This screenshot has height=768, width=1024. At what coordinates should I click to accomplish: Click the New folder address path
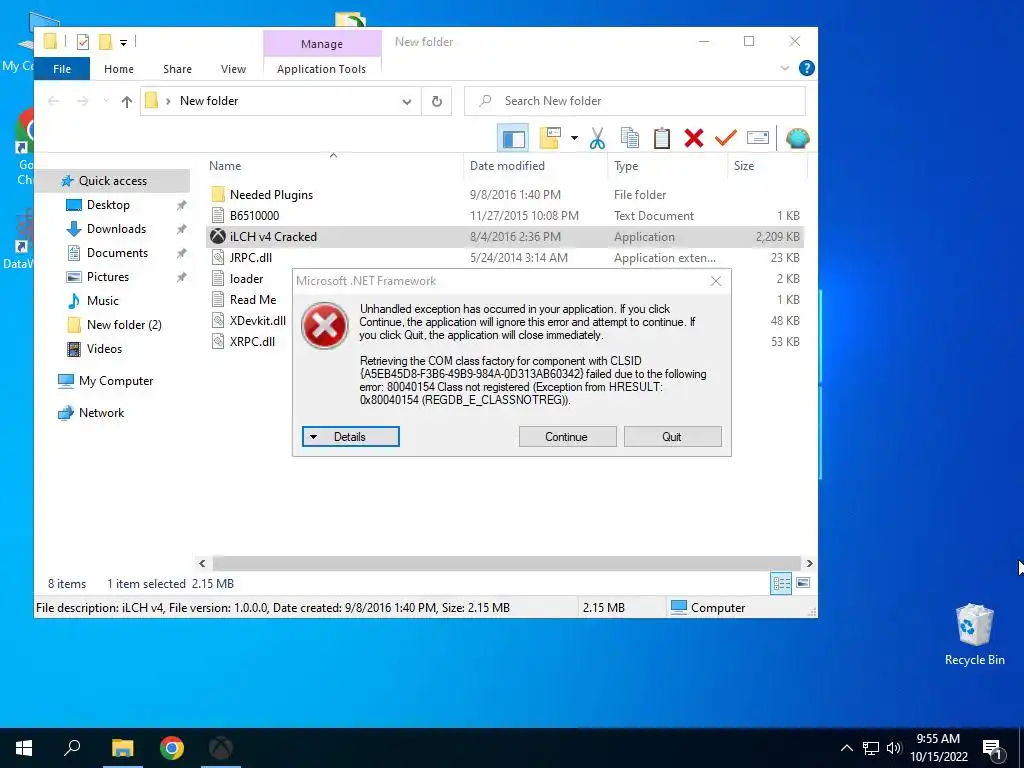pos(209,101)
